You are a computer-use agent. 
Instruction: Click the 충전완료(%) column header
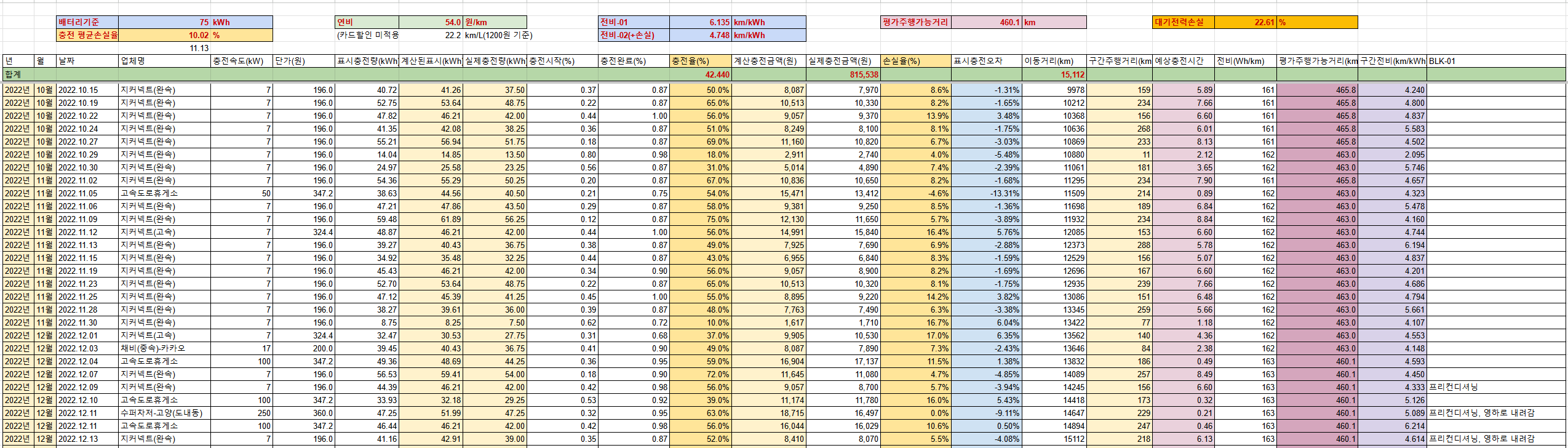pos(634,61)
